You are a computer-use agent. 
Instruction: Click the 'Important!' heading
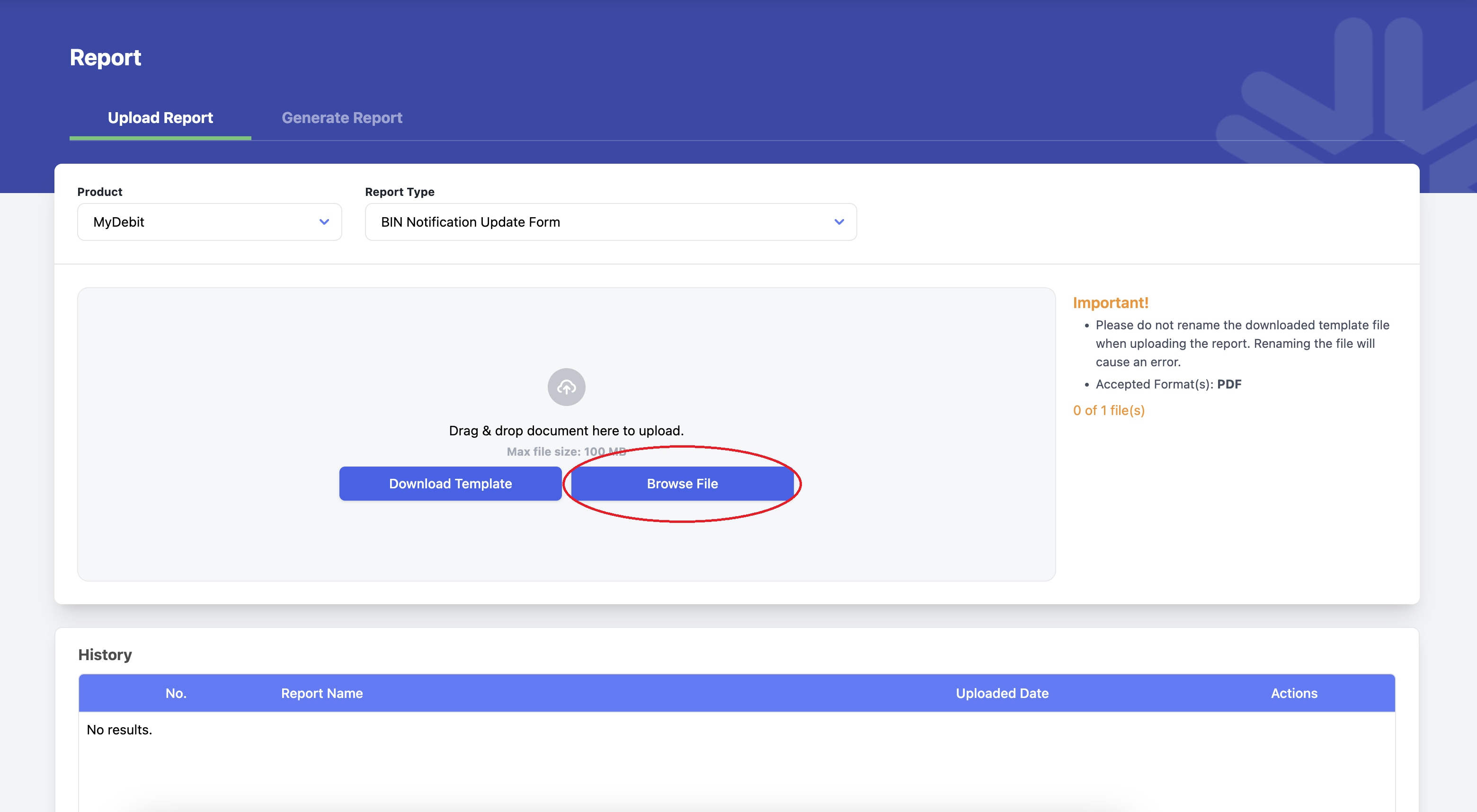point(1111,302)
